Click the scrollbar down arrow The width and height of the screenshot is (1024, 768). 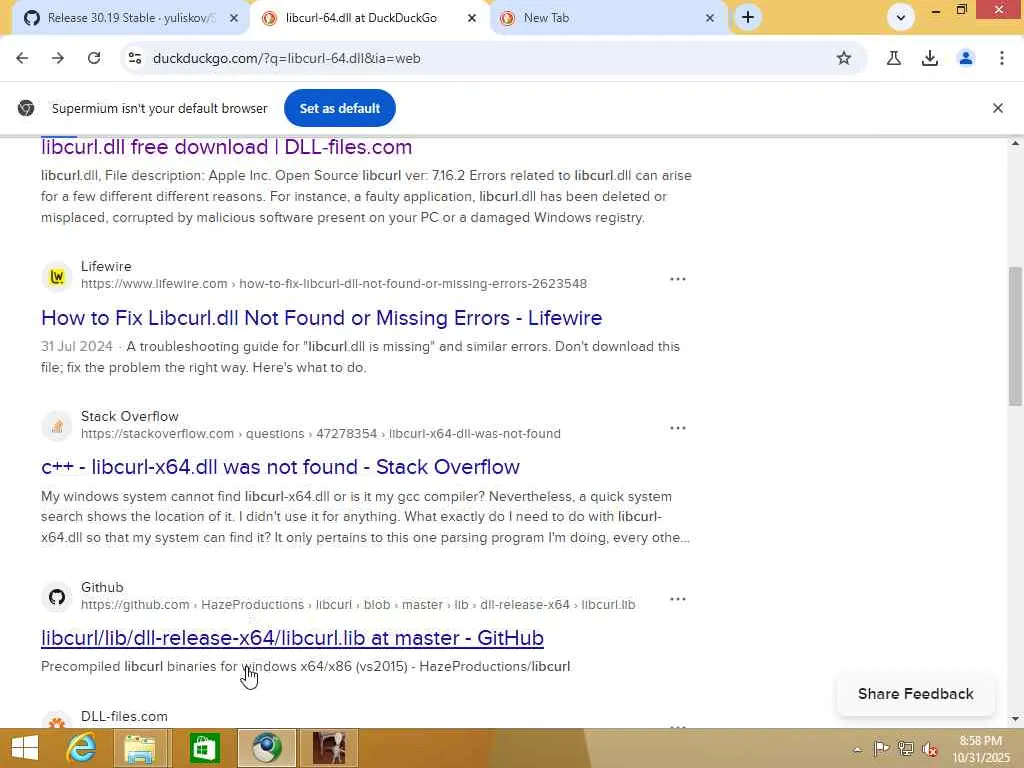1015,720
